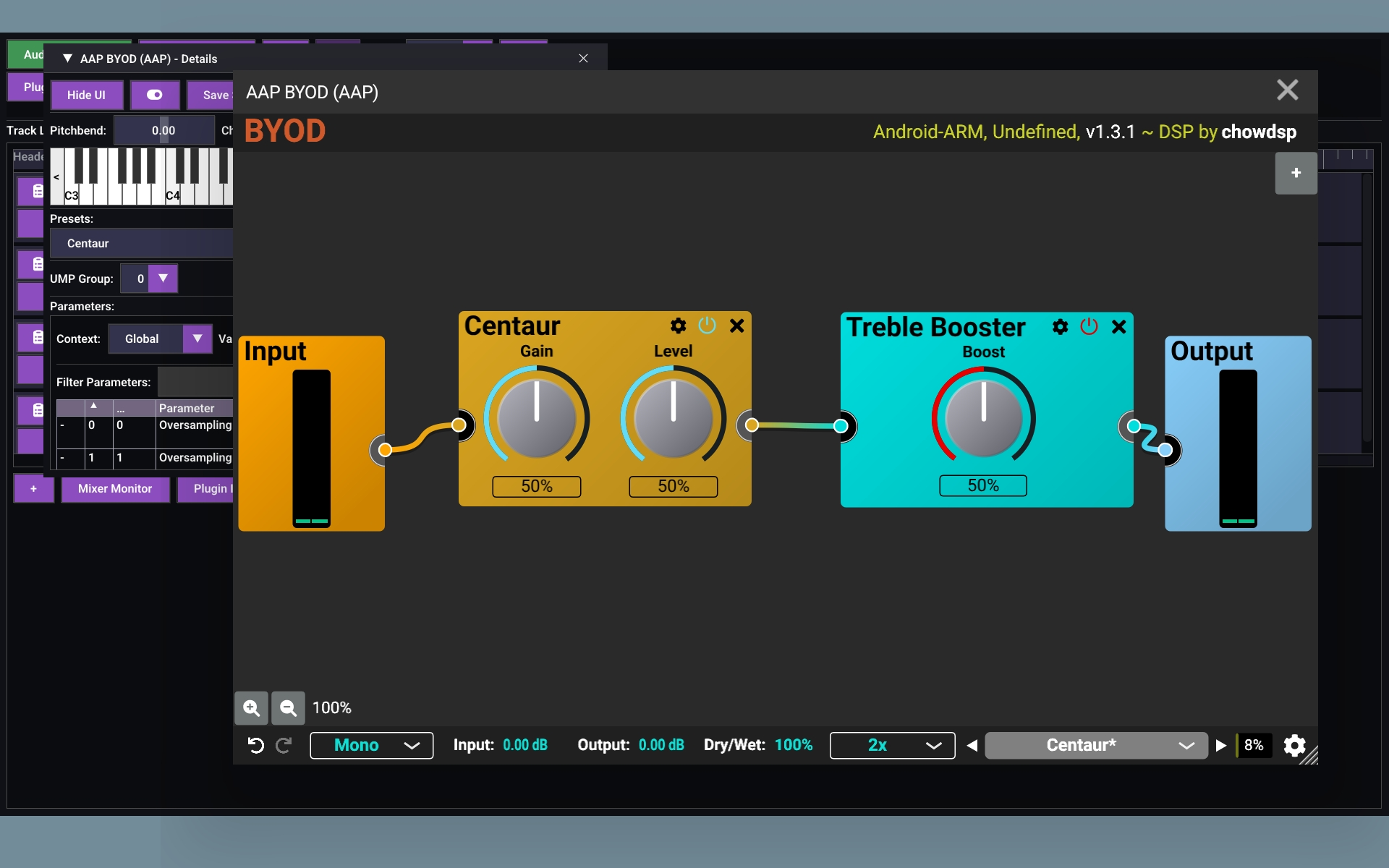Click the Mixer Monitor tab button
The width and height of the screenshot is (1389, 868).
[x=115, y=489]
